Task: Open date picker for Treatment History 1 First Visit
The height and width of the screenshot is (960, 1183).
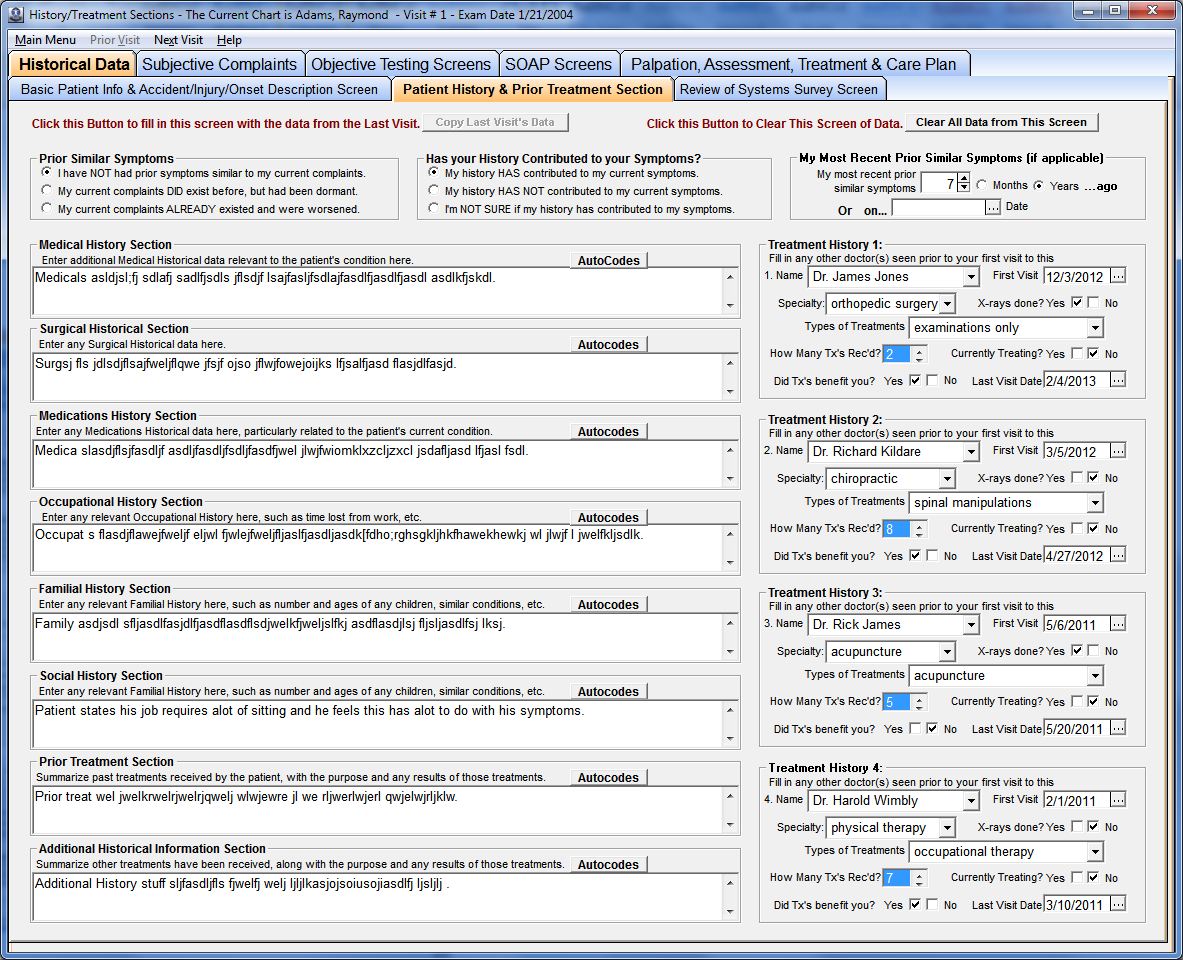Action: (x=1117, y=276)
